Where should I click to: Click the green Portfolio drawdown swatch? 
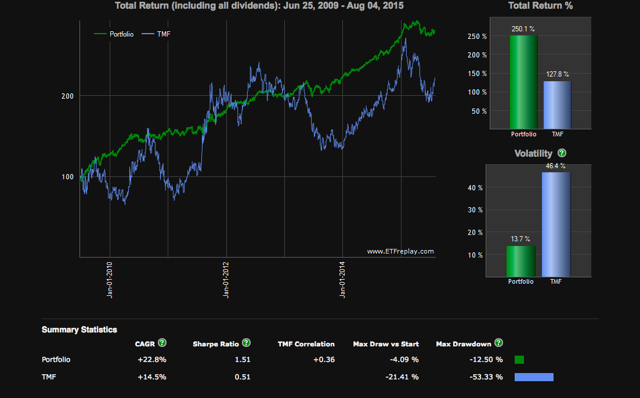pyautogui.click(x=519, y=360)
